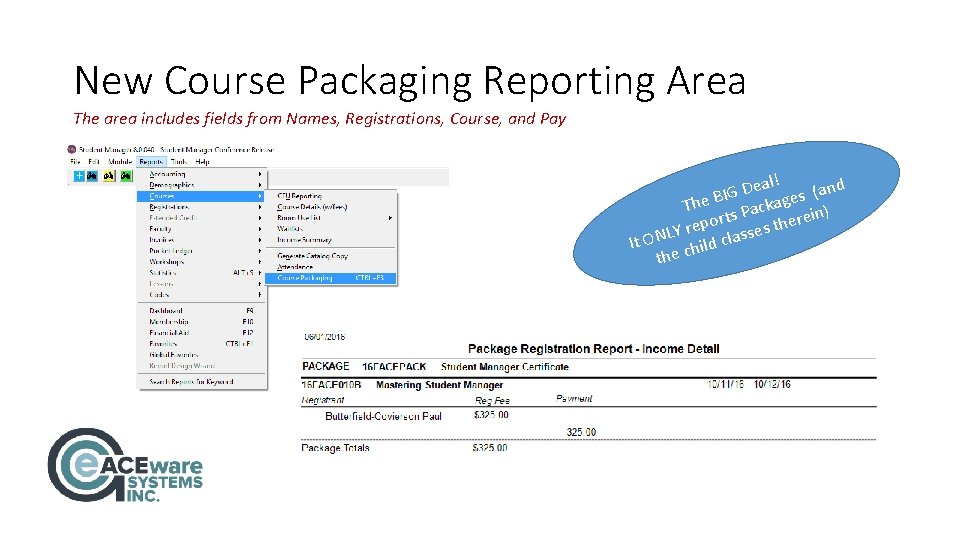Select the highlighted Courses menu entry
Screen dimensions: 960x540
pyautogui.click(x=201, y=196)
